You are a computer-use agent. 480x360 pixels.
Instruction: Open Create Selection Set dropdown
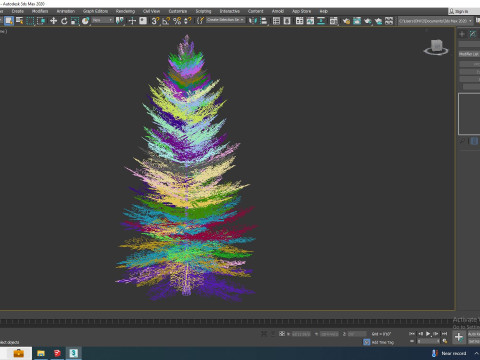226,20
